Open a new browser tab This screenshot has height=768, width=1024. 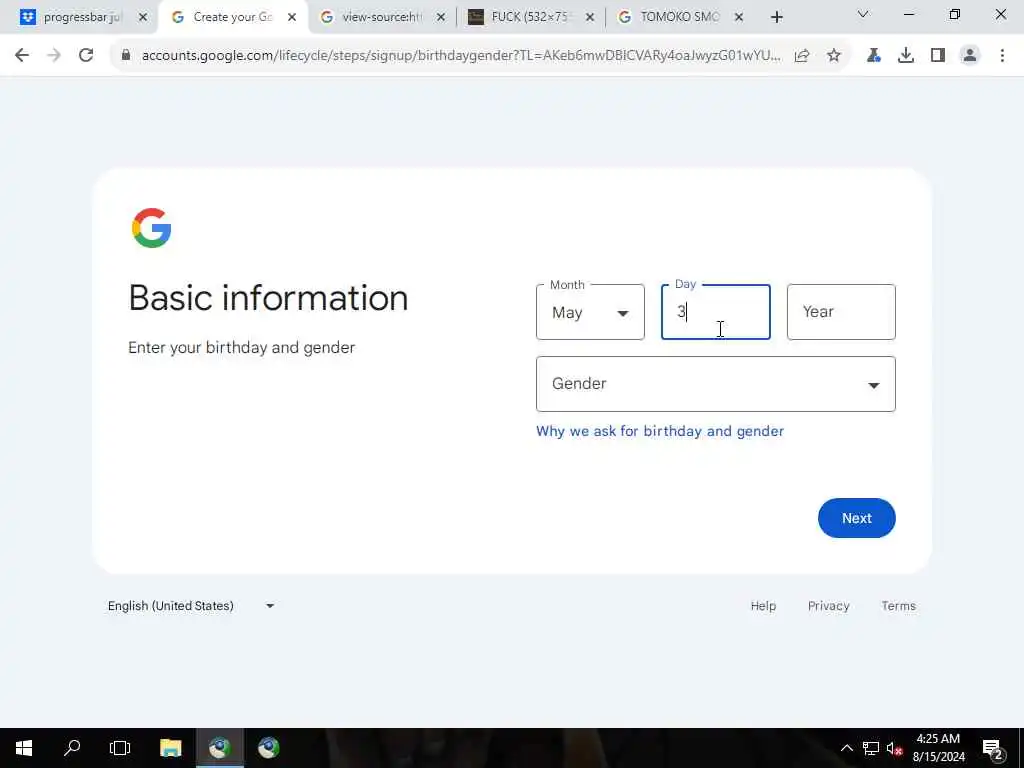pyautogui.click(x=776, y=17)
